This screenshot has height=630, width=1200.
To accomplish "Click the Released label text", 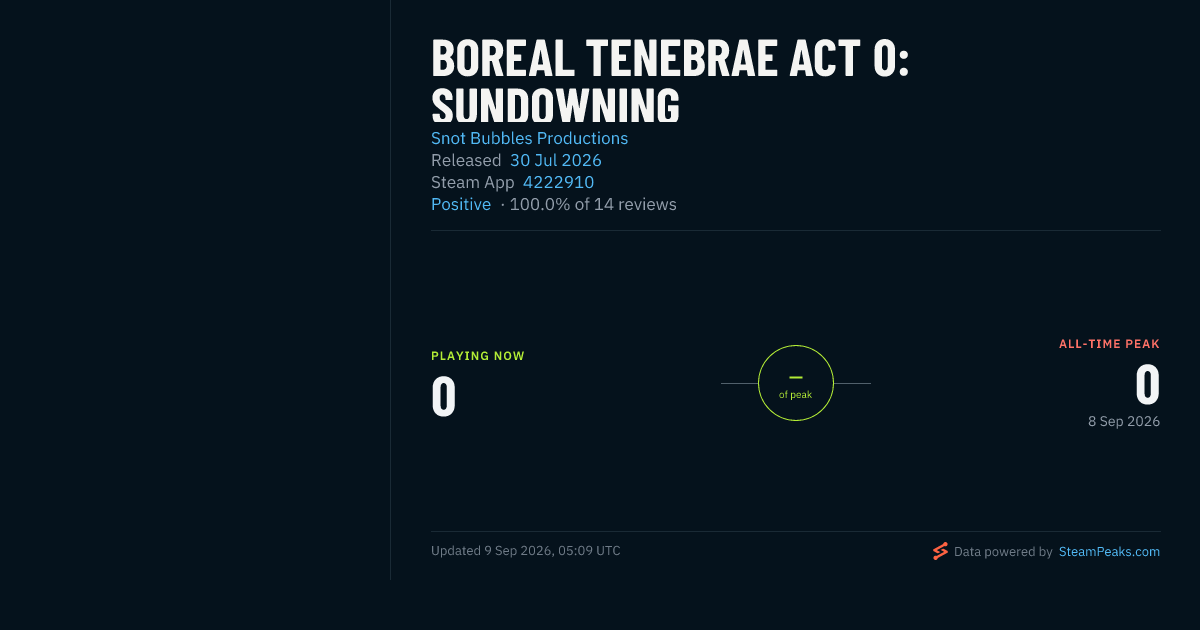I will [x=466, y=160].
